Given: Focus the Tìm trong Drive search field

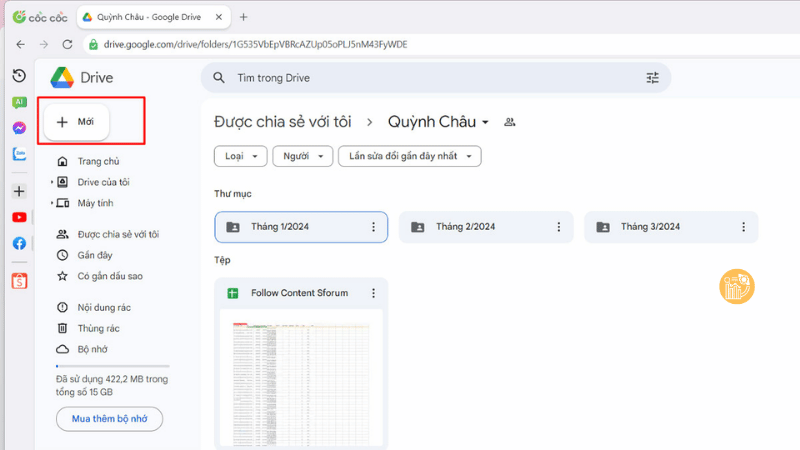Looking at the screenshot, I should coord(436,78).
